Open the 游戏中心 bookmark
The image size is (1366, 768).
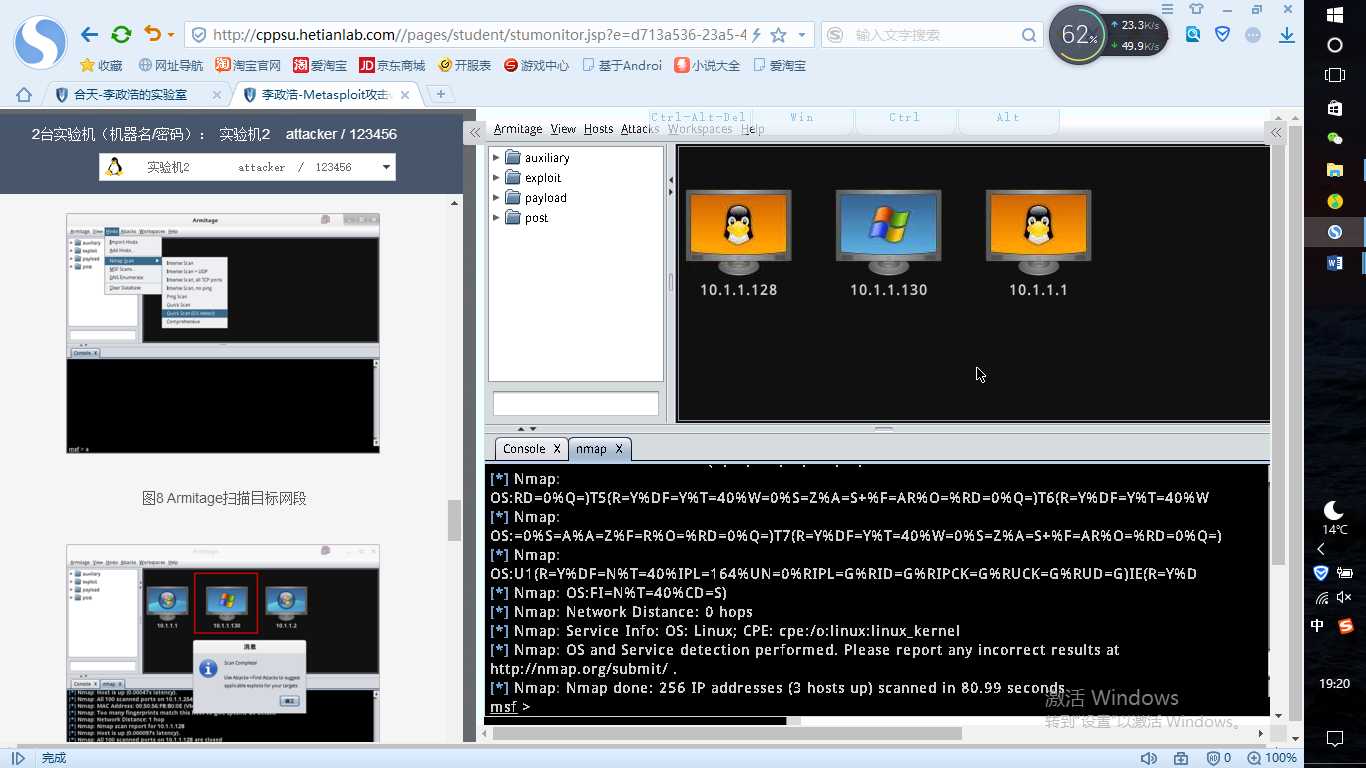[536, 65]
